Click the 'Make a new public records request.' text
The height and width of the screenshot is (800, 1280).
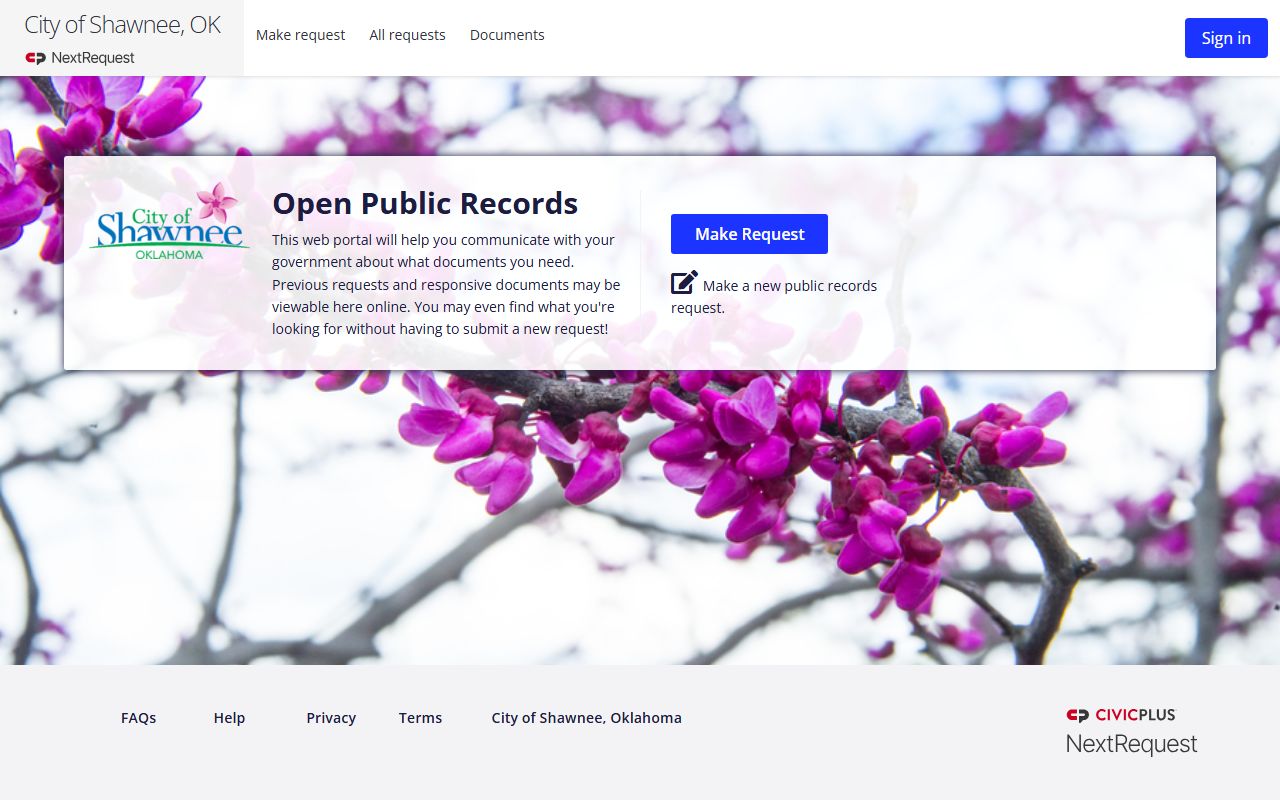click(774, 296)
